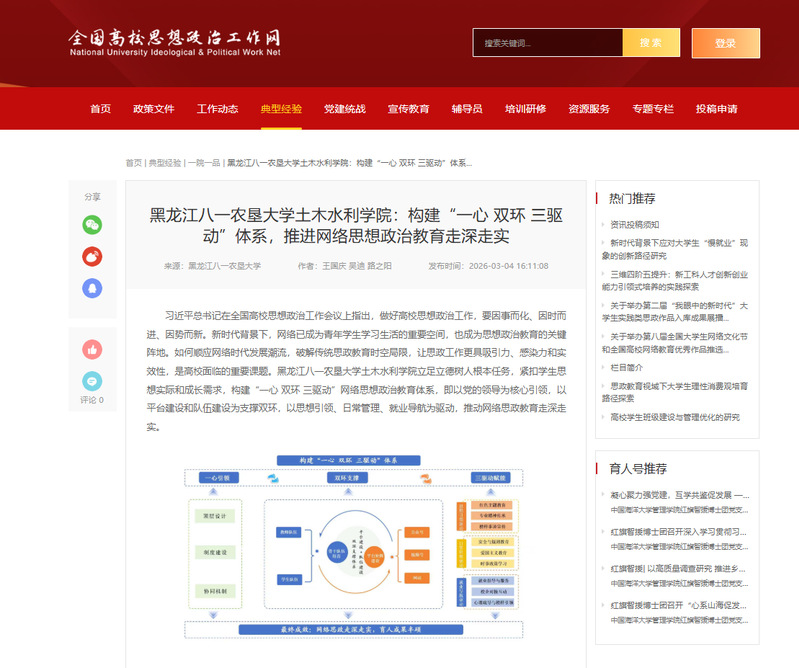Open comments using the comment bubble icon
This screenshot has height=668, width=799.
(92, 380)
